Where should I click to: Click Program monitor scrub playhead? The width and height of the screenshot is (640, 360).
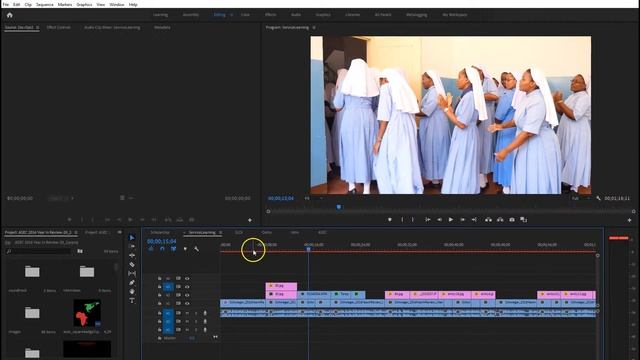[x=339, y=207]
